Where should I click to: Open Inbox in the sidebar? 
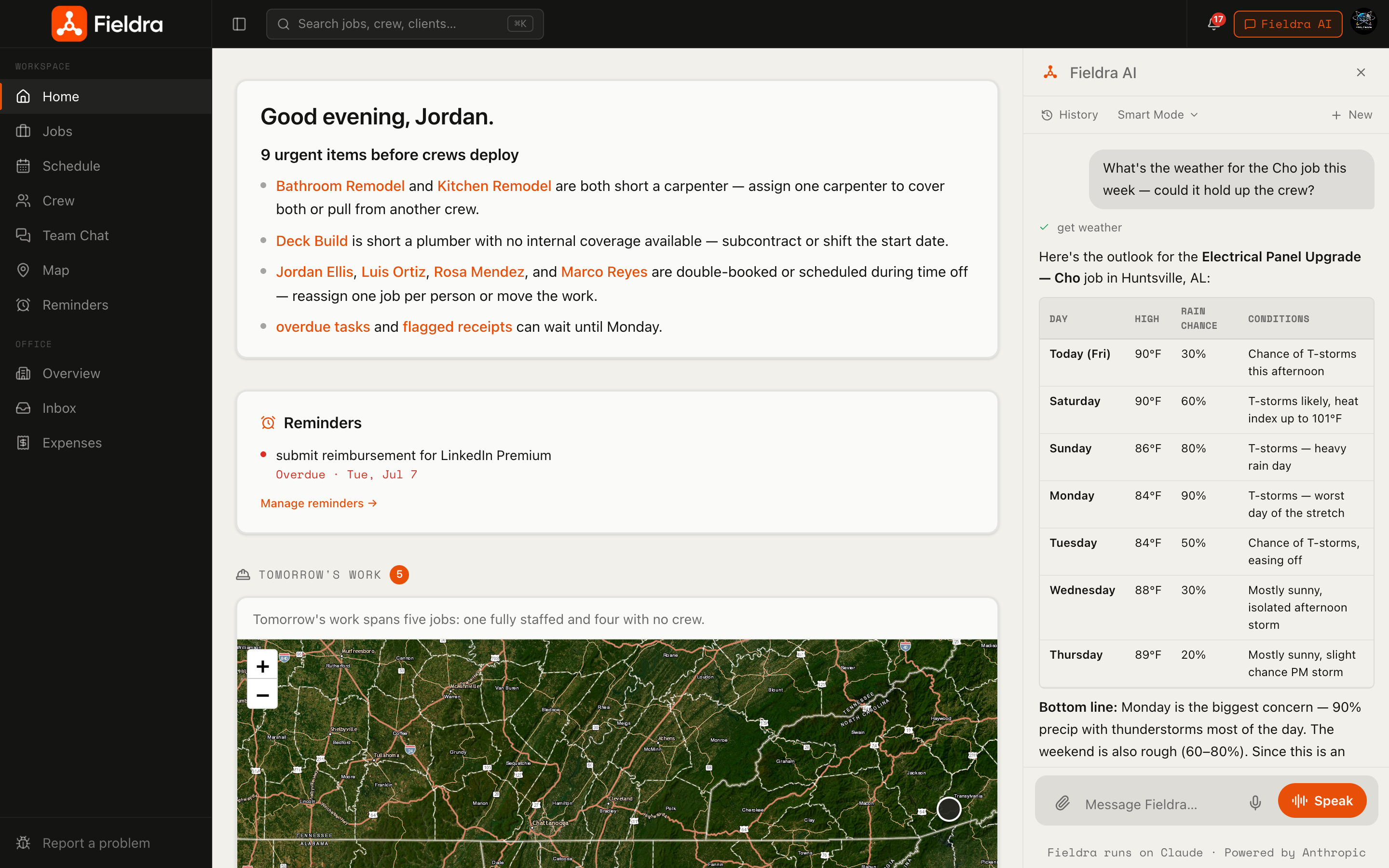pyautogui.click(x=106, y=408)
